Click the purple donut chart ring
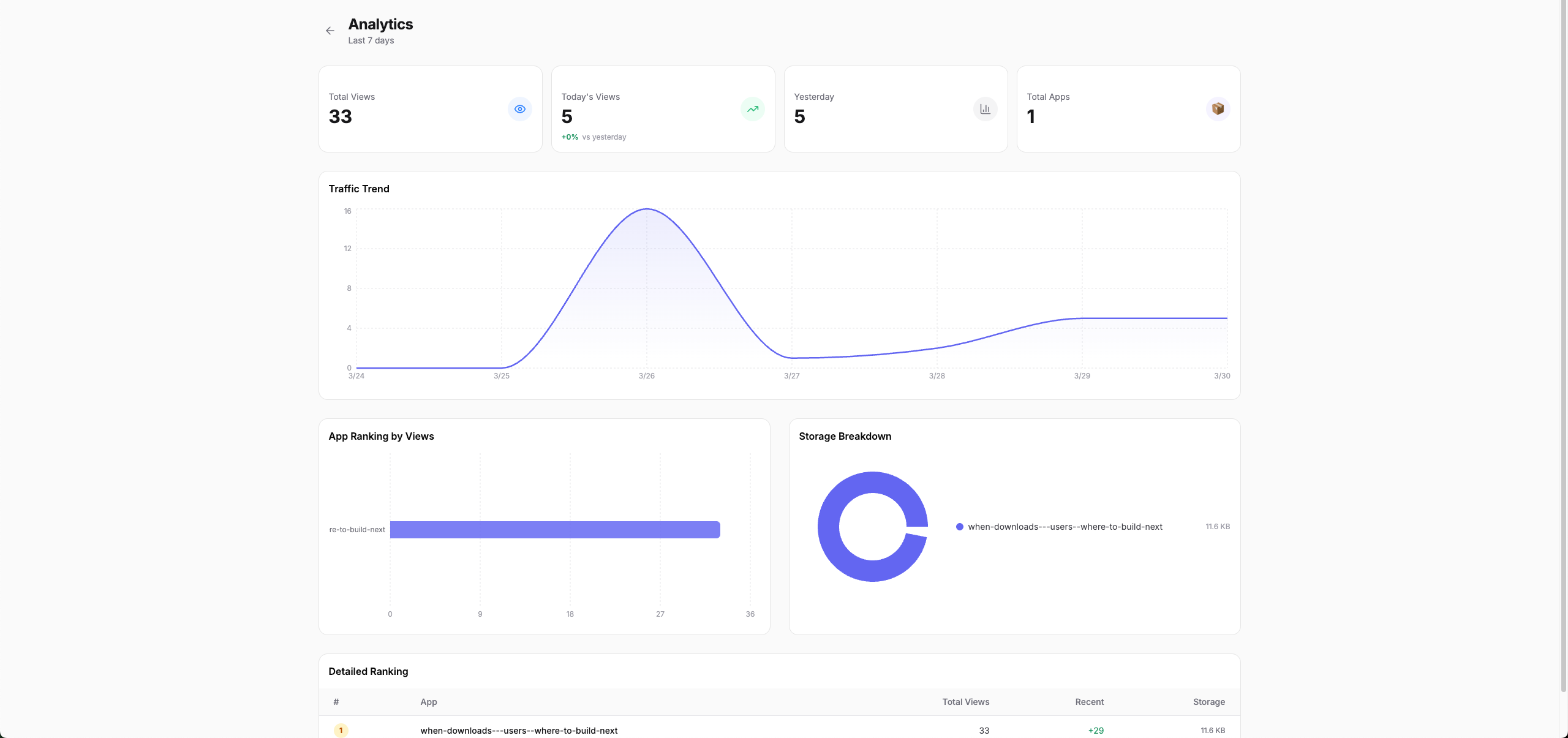 (x=828, y=527)
